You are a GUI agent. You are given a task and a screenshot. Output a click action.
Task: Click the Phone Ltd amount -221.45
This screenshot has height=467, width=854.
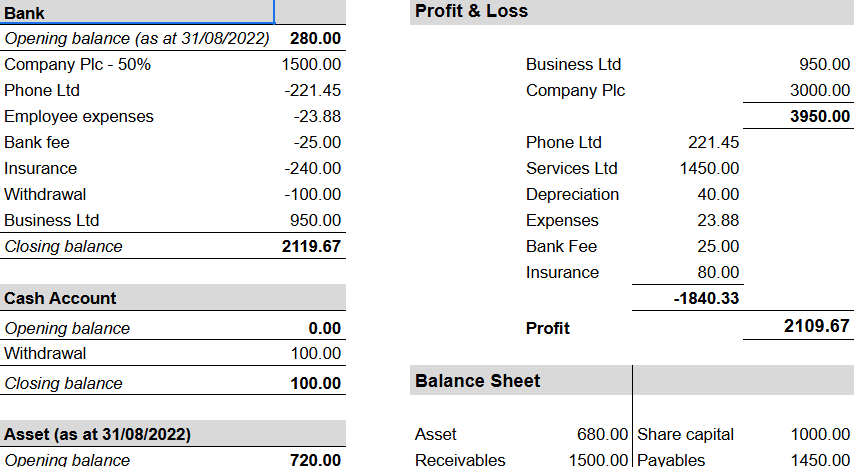click(310, 90)
